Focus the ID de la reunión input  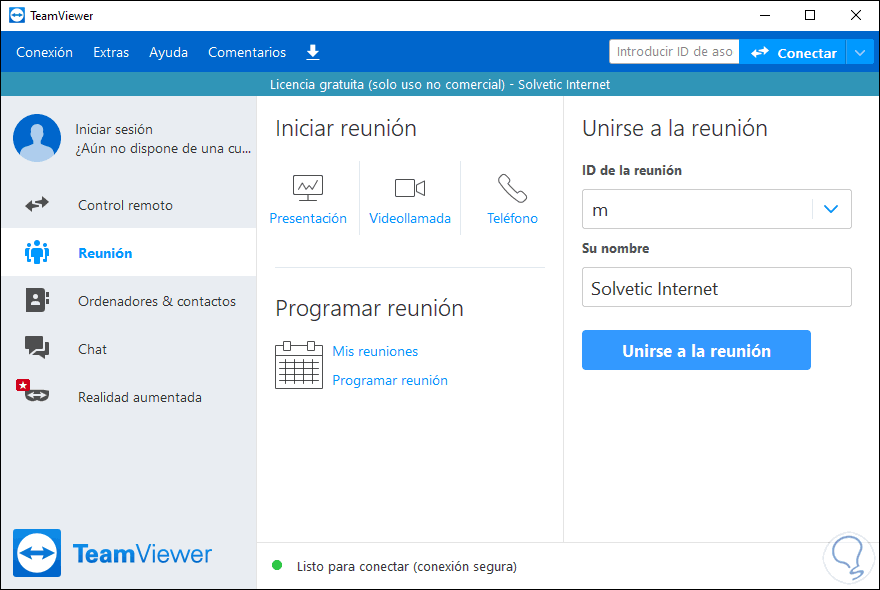coord(697,209)
